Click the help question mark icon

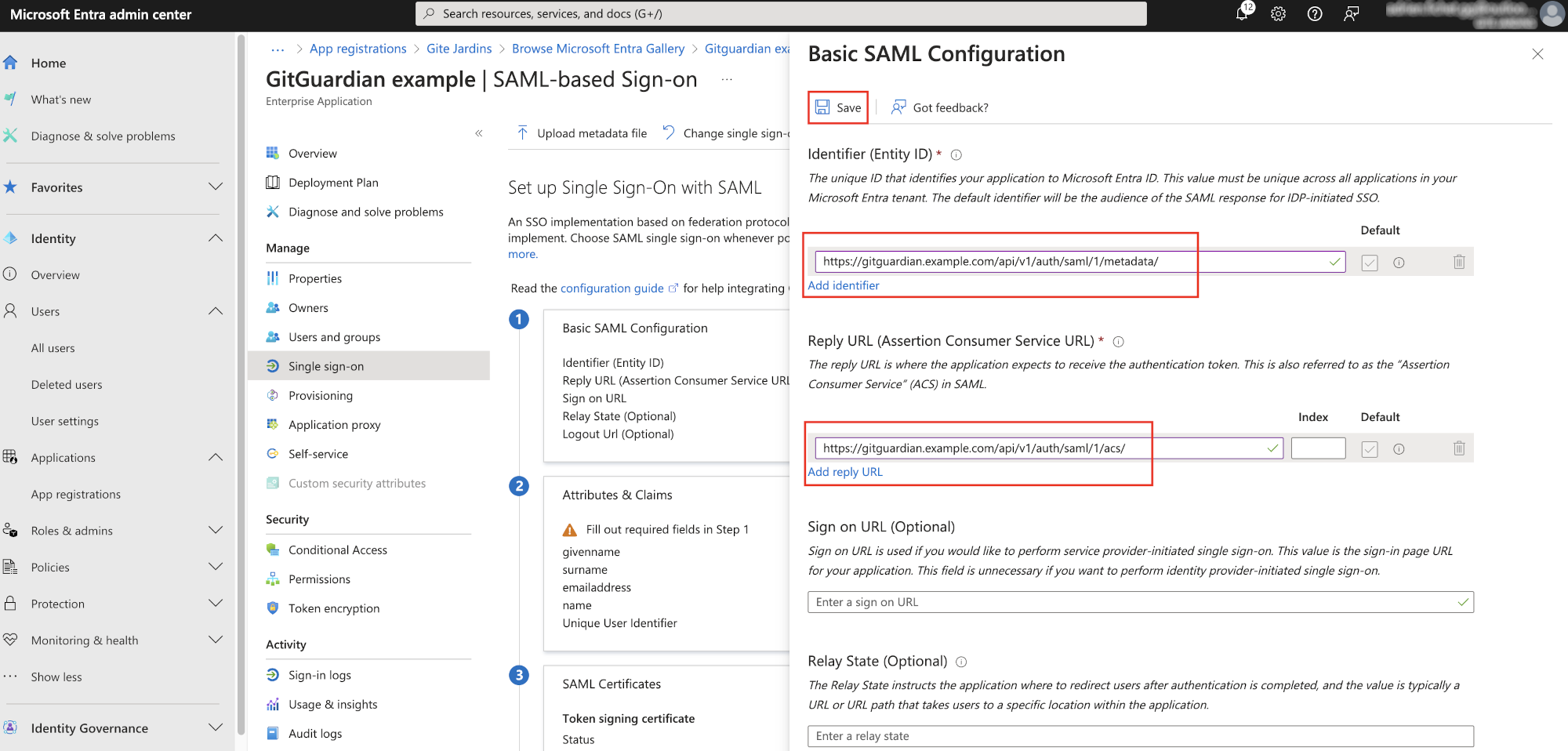point(1315,14)
